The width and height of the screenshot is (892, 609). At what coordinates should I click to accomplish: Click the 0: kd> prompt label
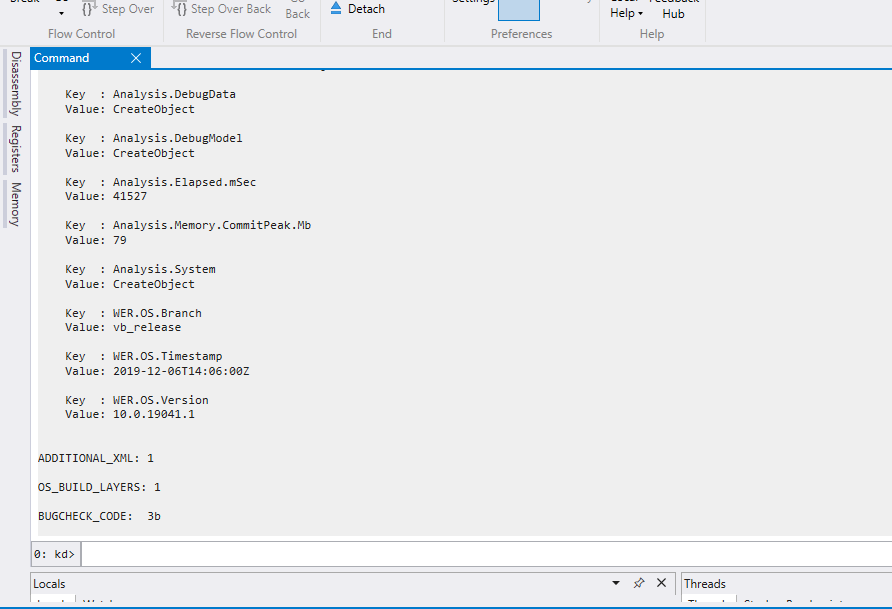coord(54,554)
